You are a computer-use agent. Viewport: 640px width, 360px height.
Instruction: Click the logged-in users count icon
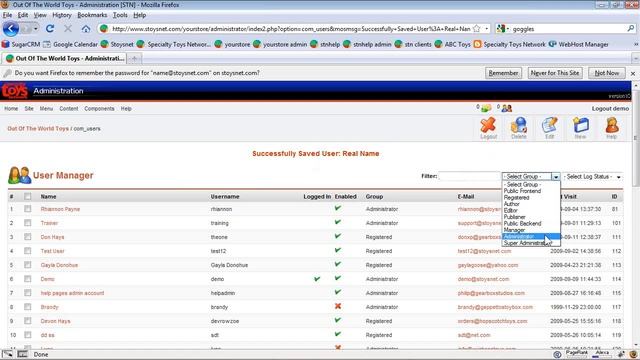[507, 108]
